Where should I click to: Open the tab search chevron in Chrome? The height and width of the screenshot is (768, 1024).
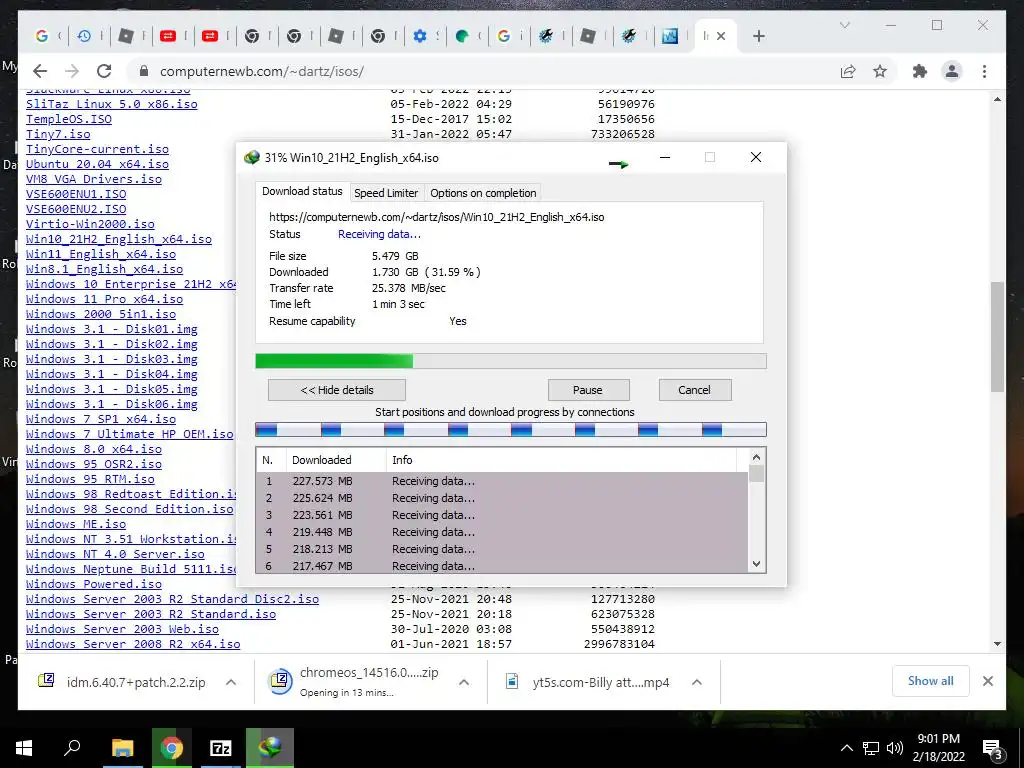(844, 25)
